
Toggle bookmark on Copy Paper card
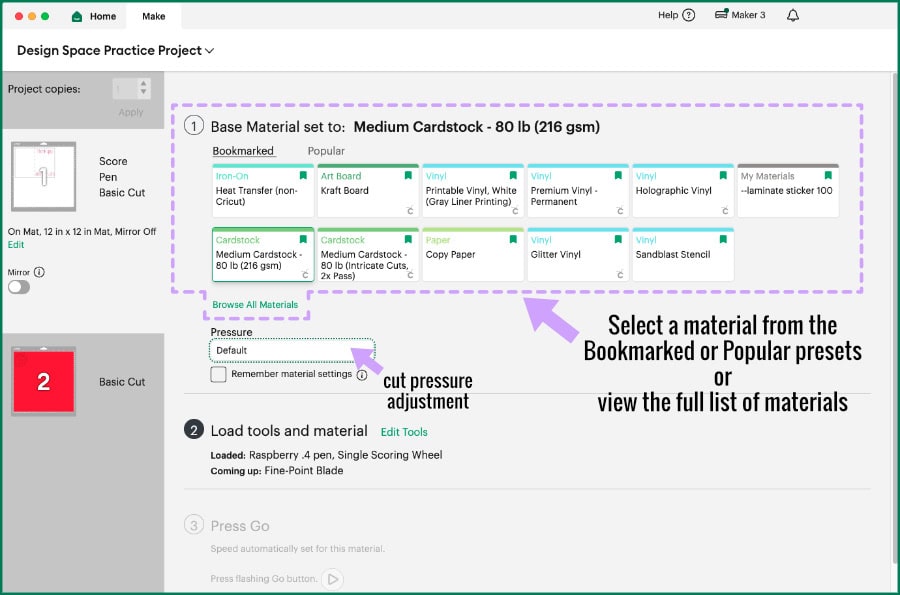(513, 239)
